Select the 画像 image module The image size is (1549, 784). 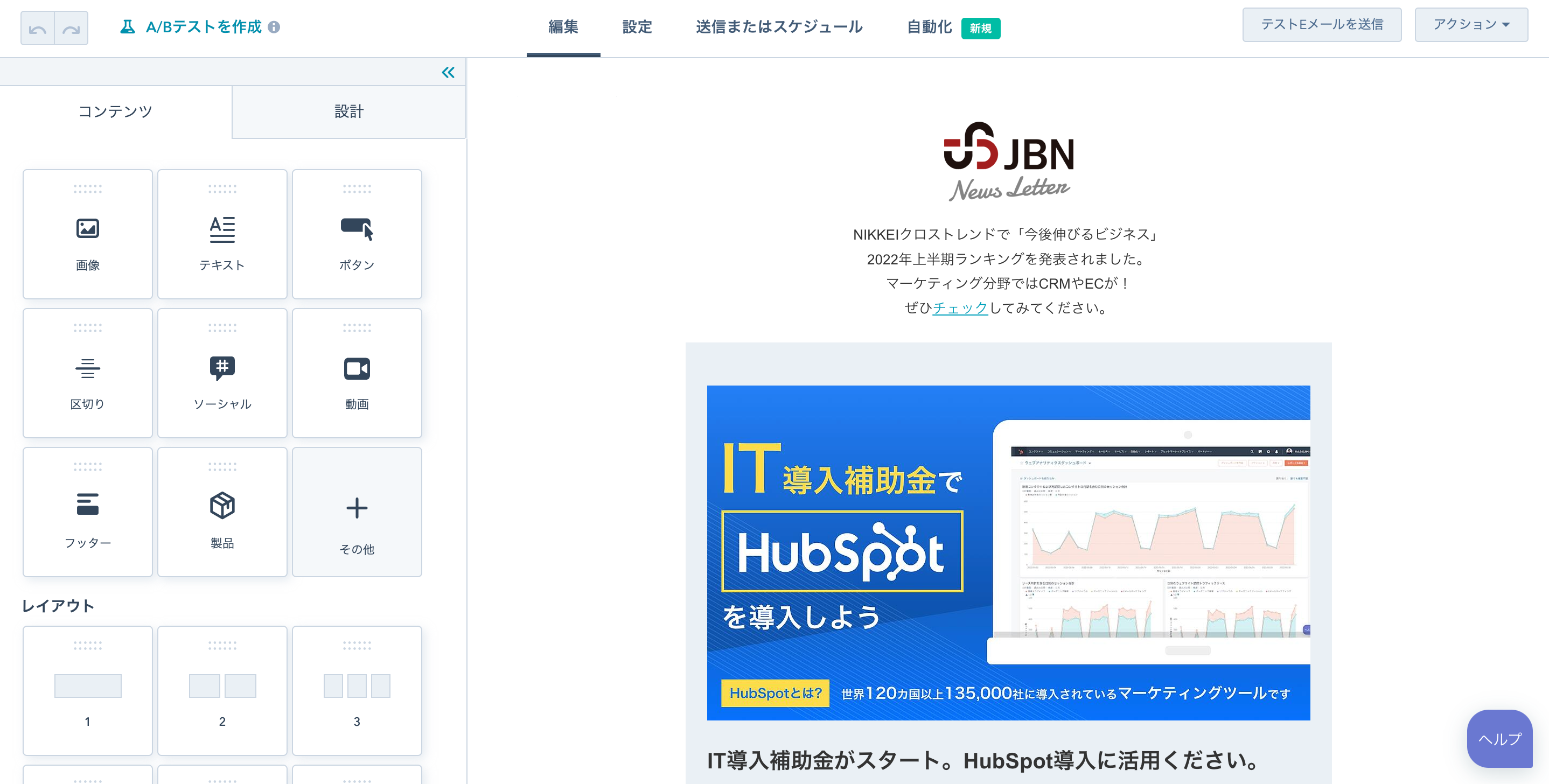click(88, 234)
